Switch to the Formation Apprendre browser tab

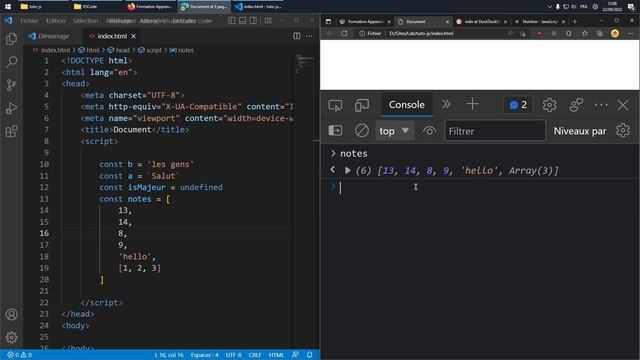(x=365, y=22)
